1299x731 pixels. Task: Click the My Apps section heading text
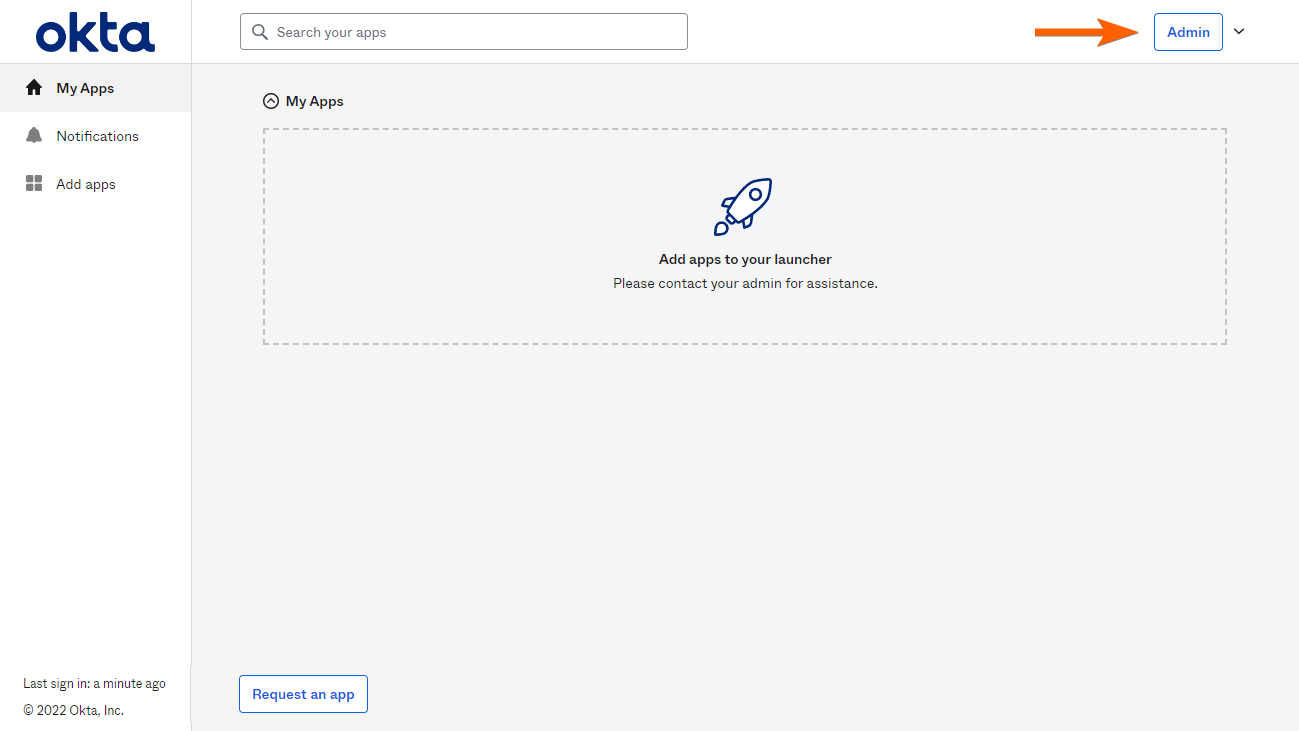coord(315,101)
